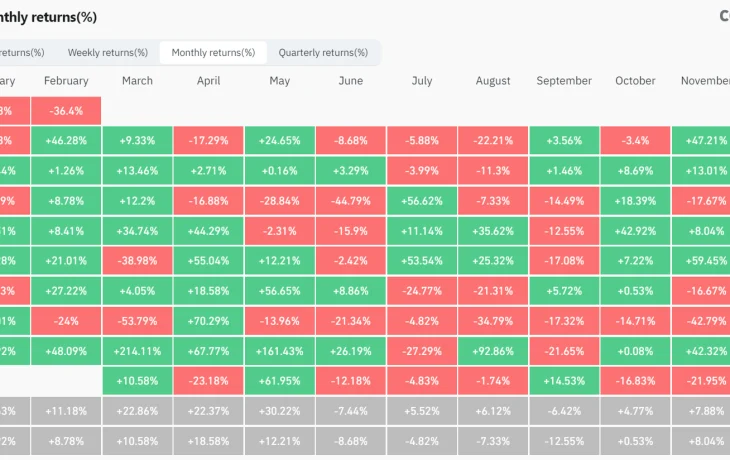Click the February column header
Image resolution: width=730 pixels, height=460 pixels.
(x=66, y=81)
